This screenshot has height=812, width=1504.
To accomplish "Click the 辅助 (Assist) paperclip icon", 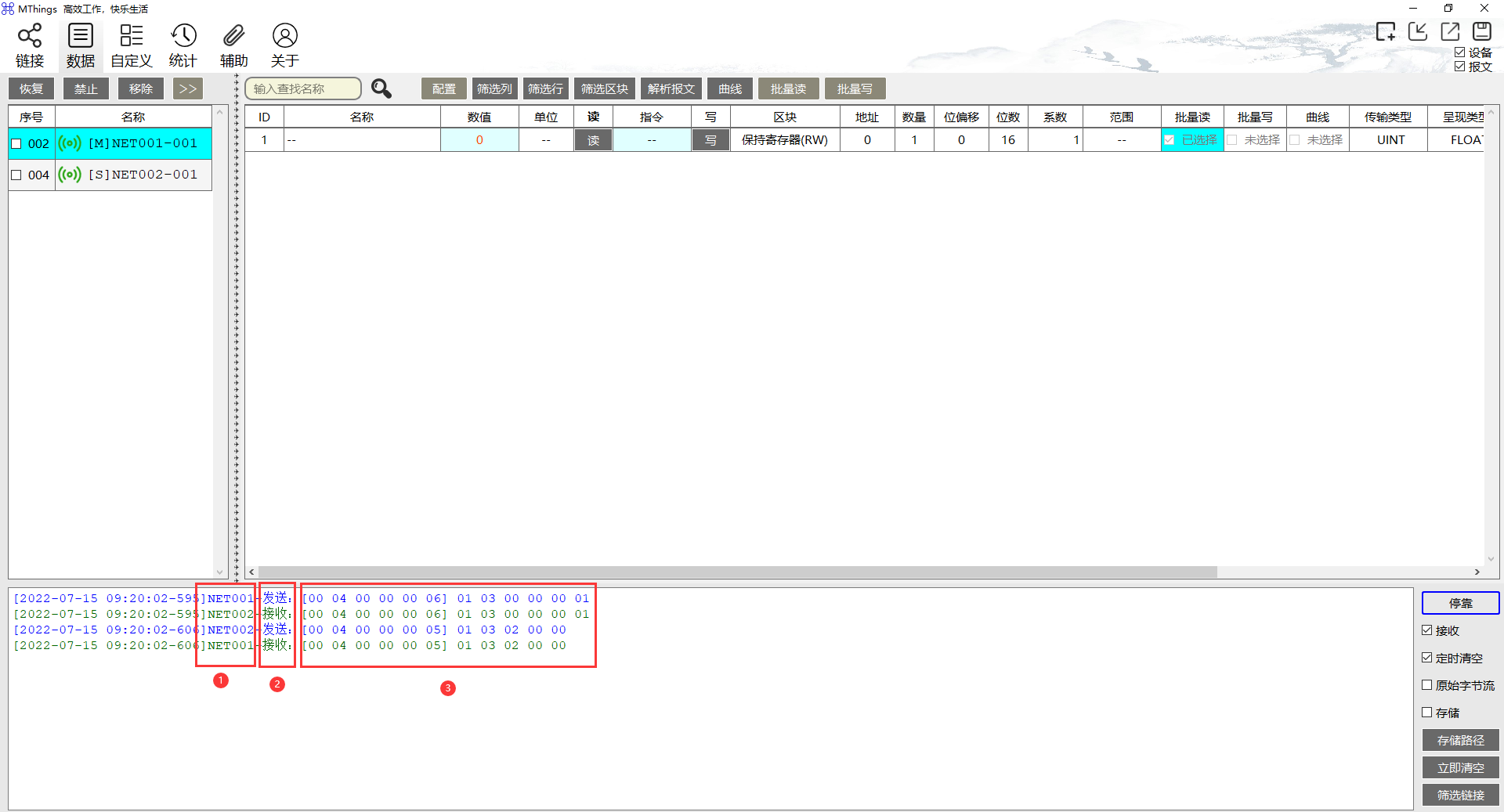I will click(233, 45).
